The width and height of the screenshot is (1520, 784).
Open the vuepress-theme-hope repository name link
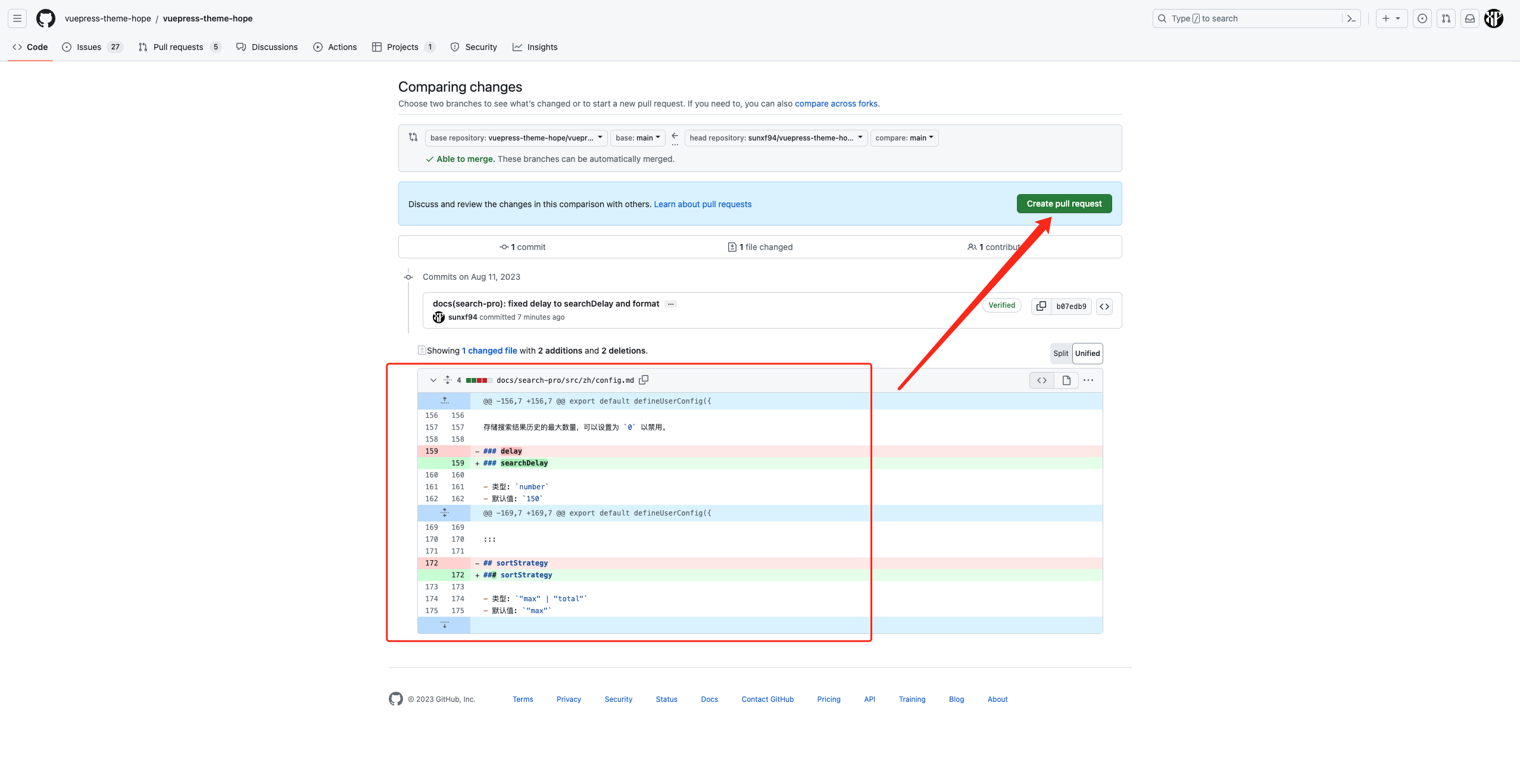pyautogui.click(x=208, y=18)
